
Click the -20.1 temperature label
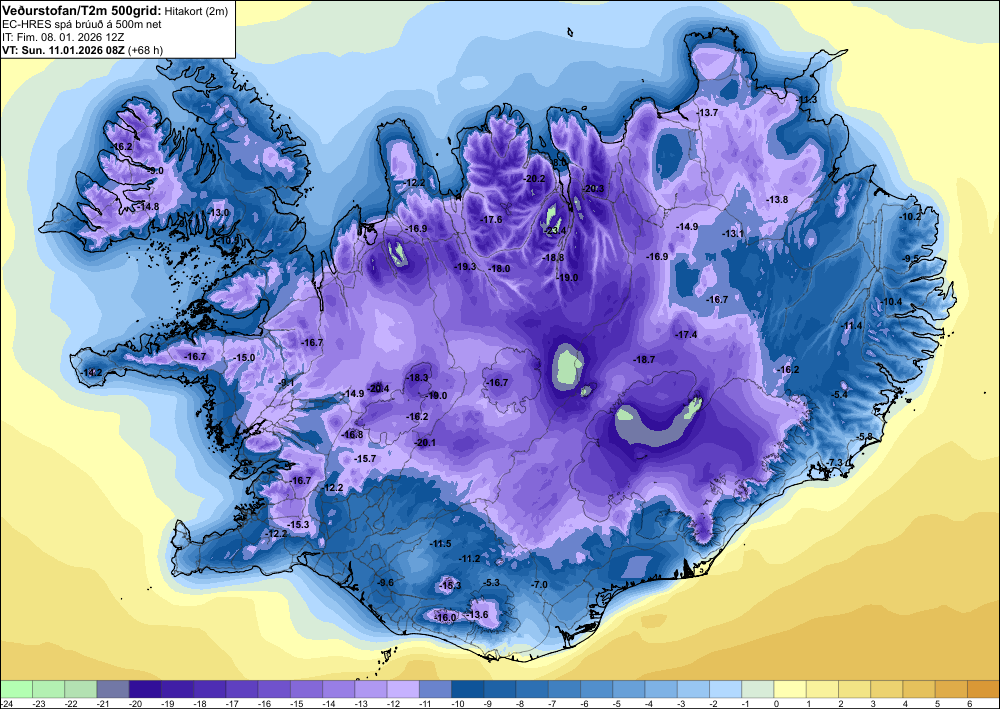425,442
